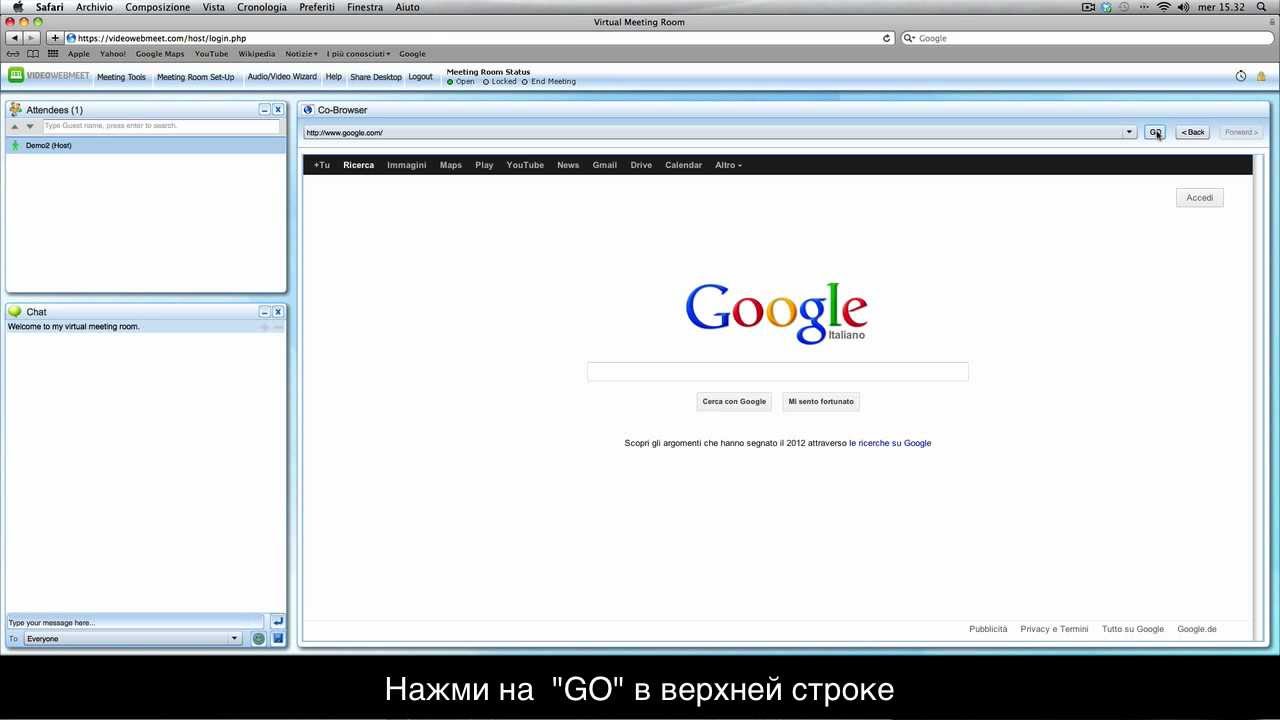Open the Preferiti menu in menu bar
The image size is (1280, 720).
coord(317,7)
